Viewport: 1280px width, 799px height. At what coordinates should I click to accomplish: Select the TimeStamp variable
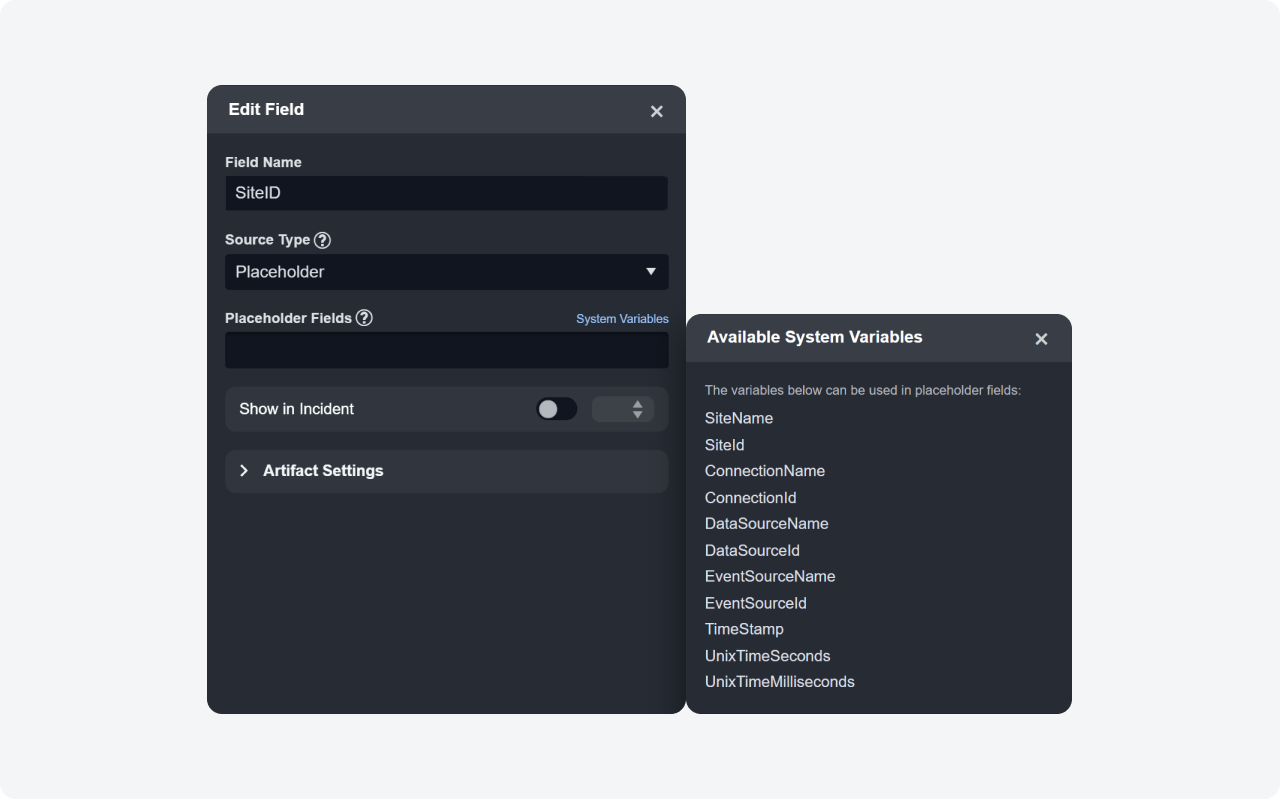[743, 629]
